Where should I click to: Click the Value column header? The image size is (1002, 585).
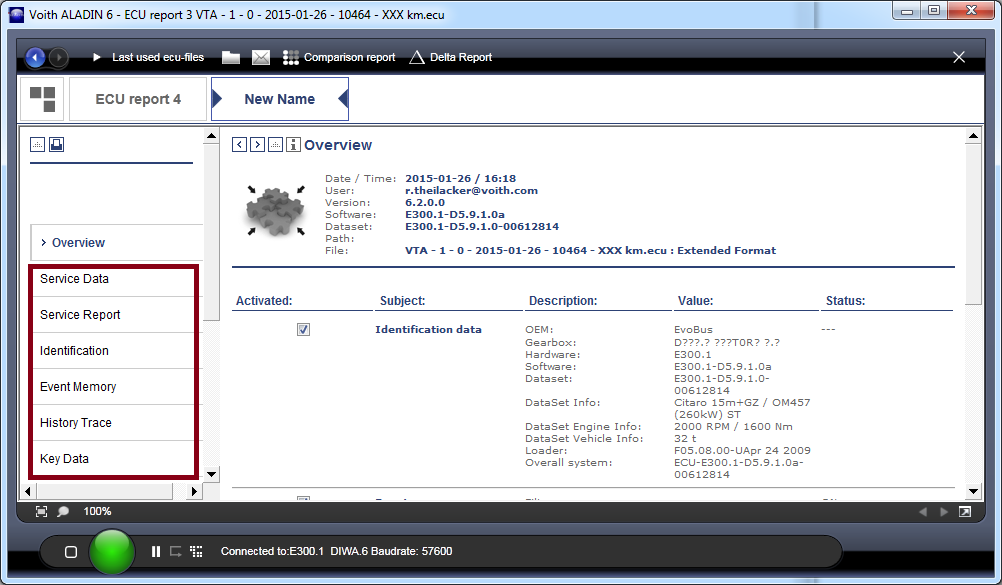point(695,300)
